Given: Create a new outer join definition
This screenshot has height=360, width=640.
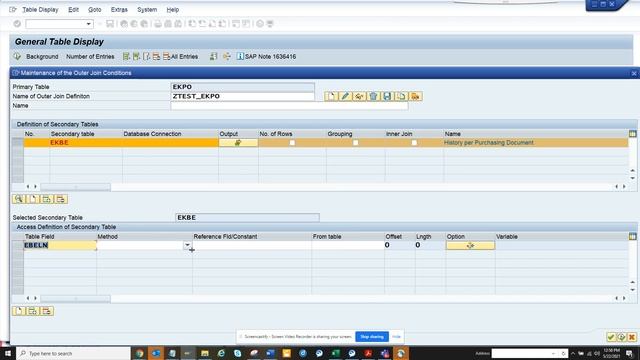Looking at the screenshot, I should [x=331, y=96].
